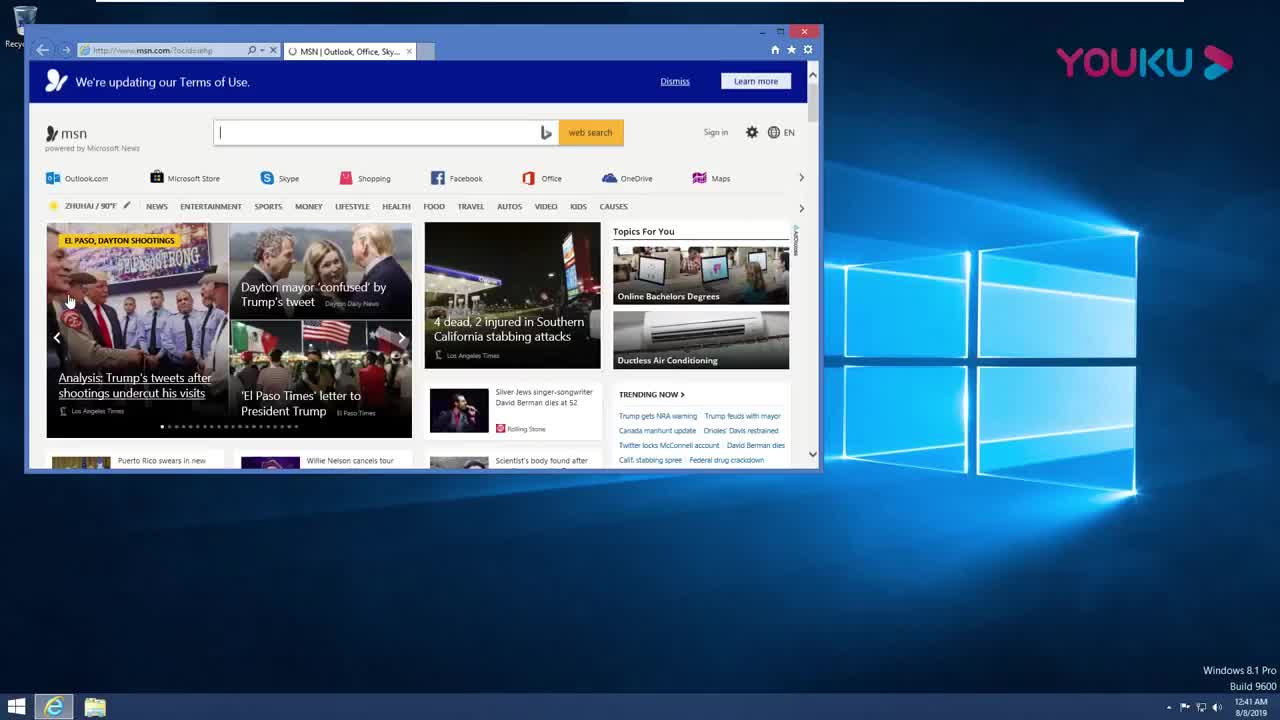Viewport: 1280px width, 720px height.
Task: Go back with the browser Back arrow
Action: [x=42, y=50]
